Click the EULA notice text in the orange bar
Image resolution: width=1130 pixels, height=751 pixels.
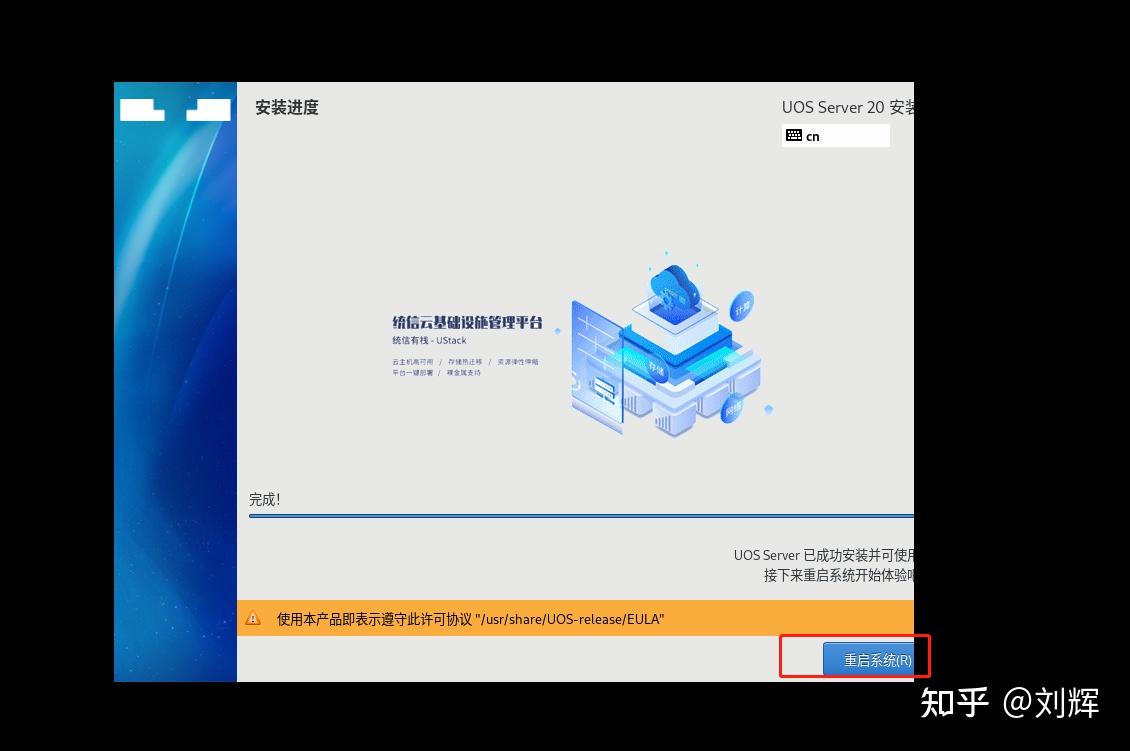click(x=471, y=619)
